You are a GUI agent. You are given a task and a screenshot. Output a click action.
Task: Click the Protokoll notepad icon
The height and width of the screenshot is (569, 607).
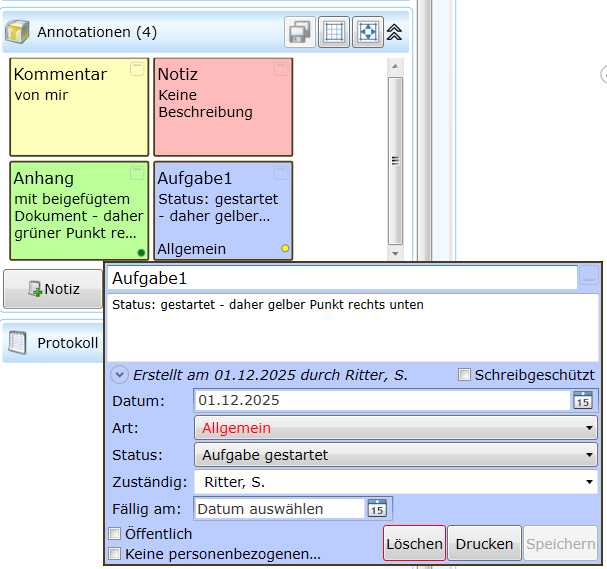[17, 343]
